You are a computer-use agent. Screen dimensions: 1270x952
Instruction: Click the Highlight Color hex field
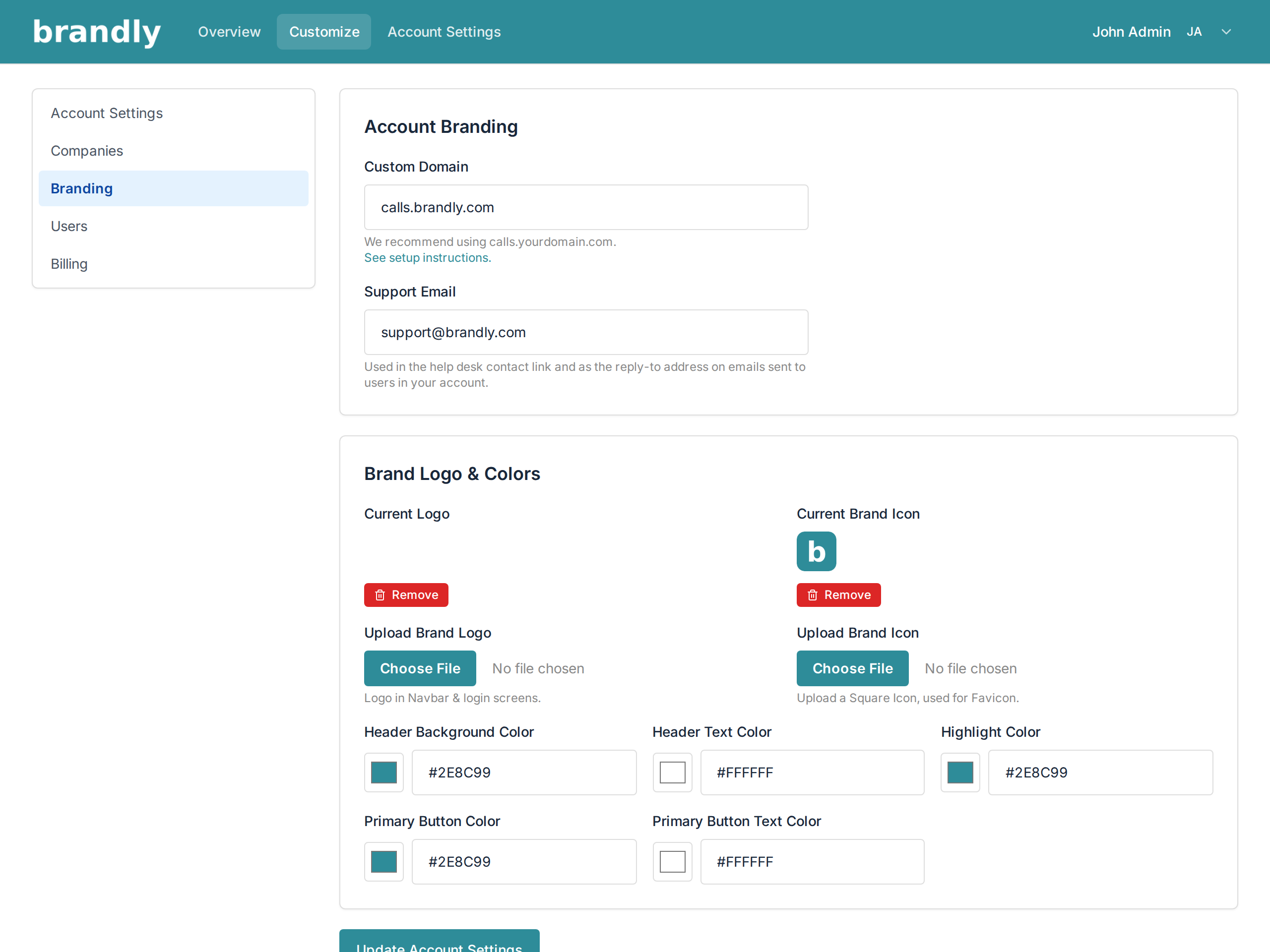coord(1100,773)
